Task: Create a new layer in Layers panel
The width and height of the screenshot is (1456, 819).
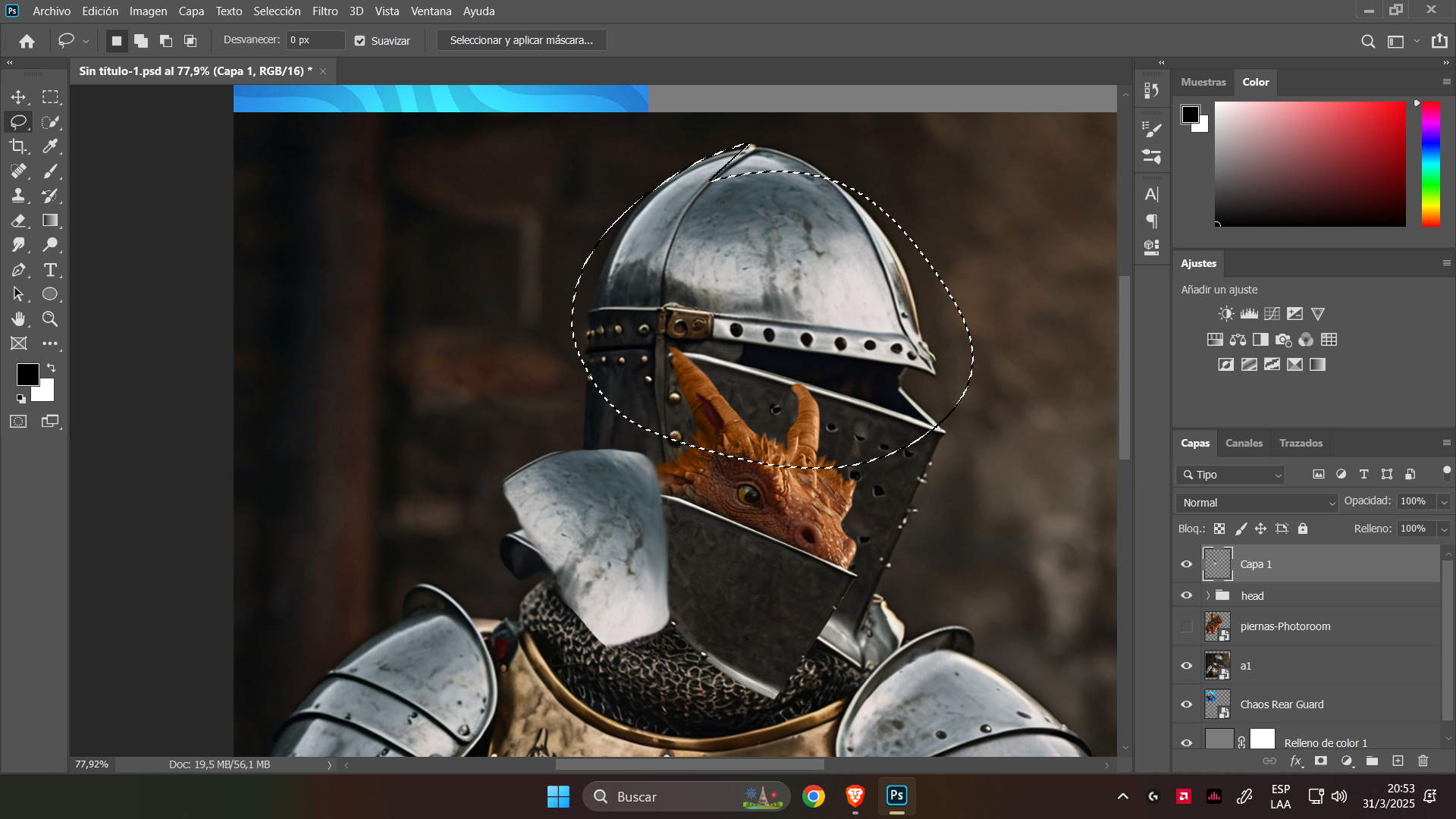Action: coord(1398,761)
